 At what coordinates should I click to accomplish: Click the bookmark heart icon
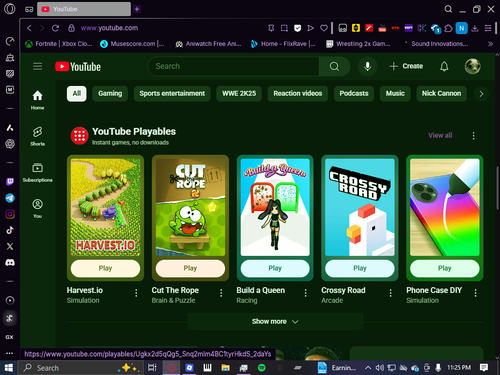324,28
